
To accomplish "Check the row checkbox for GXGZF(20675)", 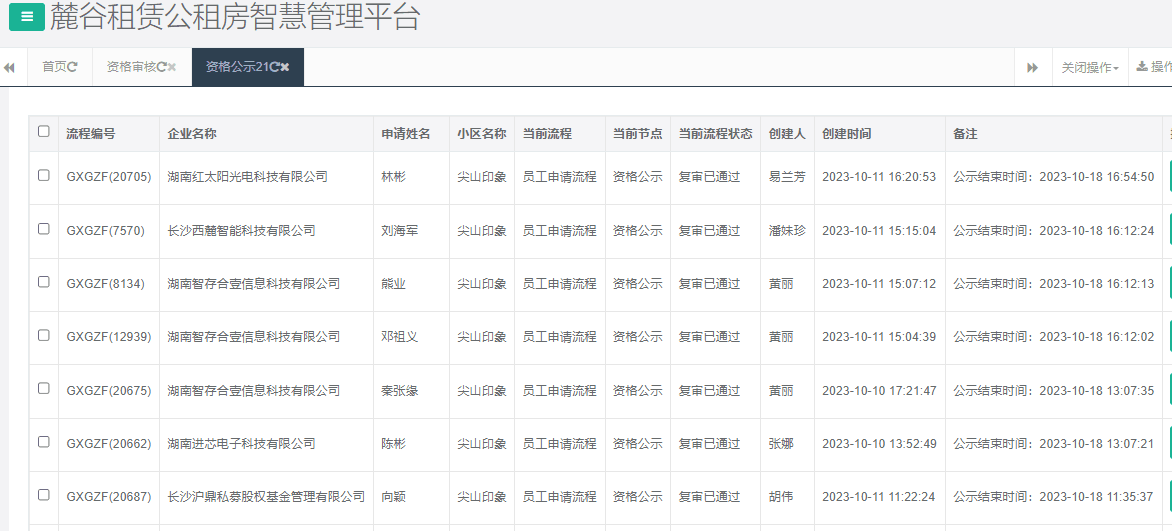I will (43, 388).
